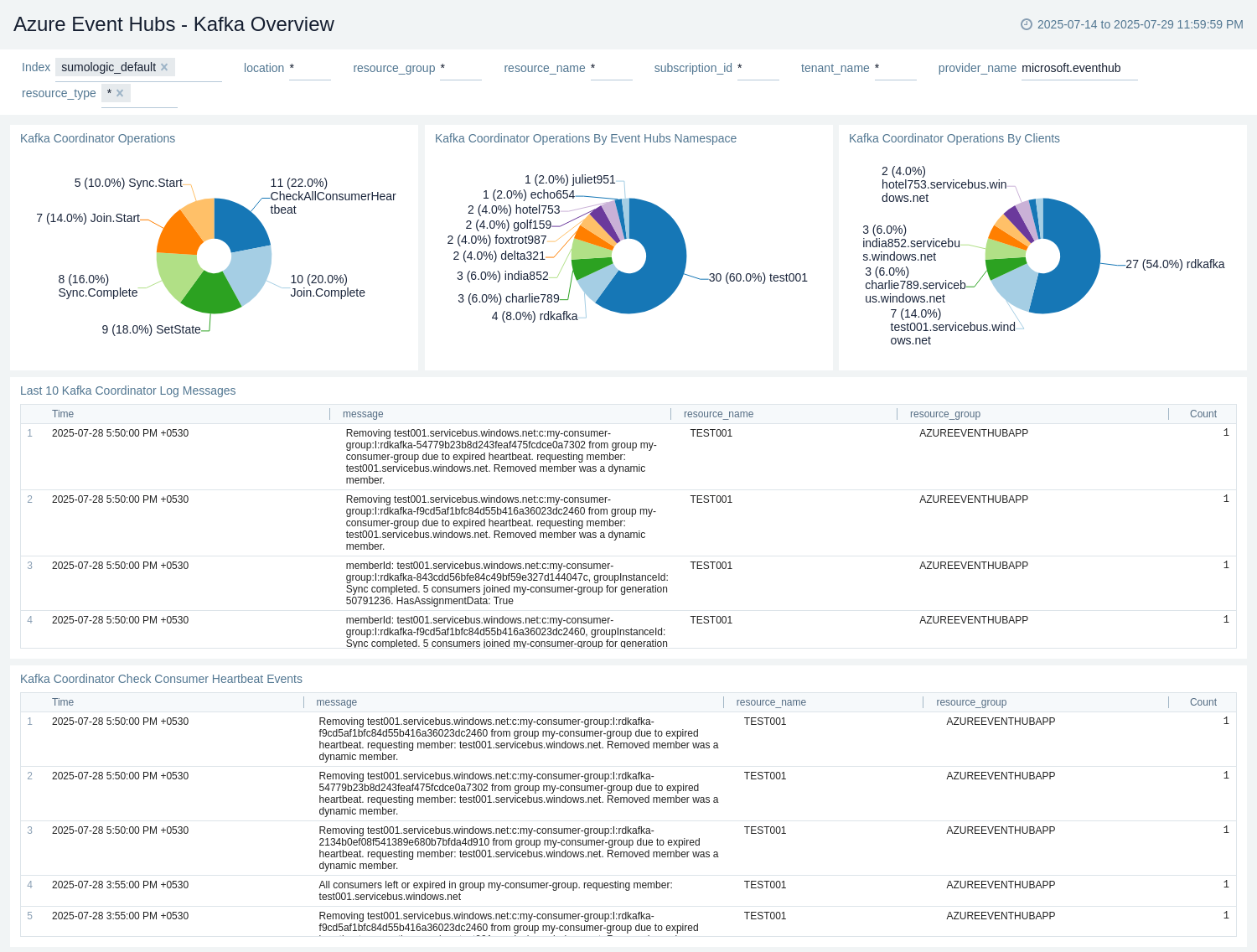Screen dimensions: 1257x952
Task: Click the charlie789.servicebus.windows.net clients label
Action: [915, 285]
